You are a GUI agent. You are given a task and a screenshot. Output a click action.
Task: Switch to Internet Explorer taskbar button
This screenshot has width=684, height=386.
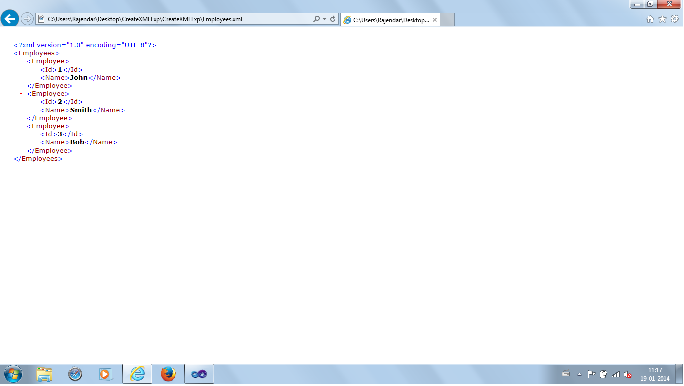[137, 374]
